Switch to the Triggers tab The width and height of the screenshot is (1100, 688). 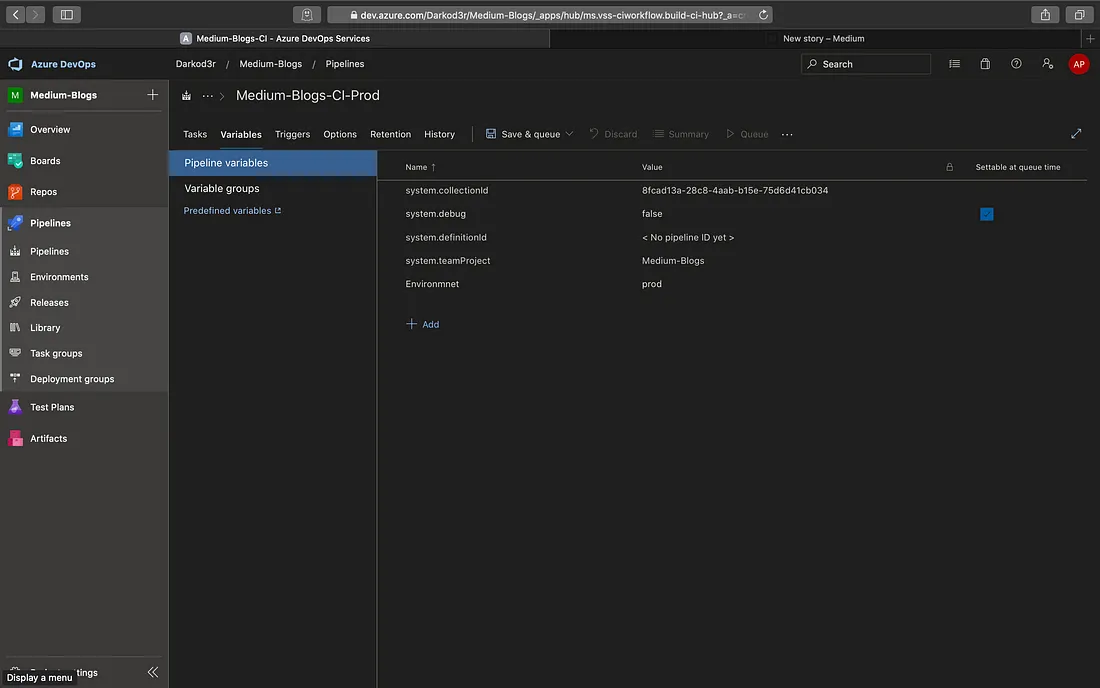[293, 135]
